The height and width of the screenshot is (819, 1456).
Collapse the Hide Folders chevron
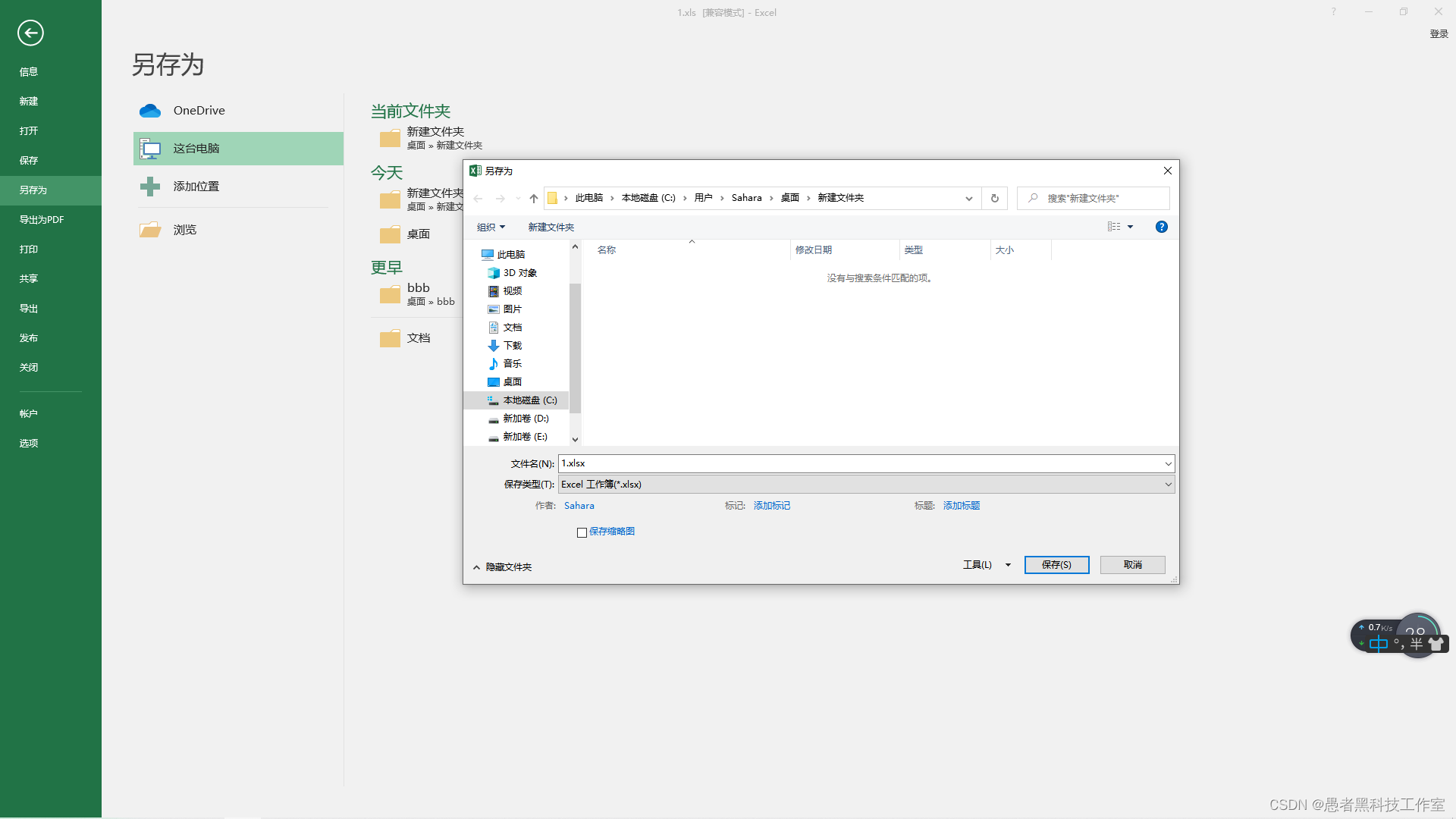click(476, 567)
